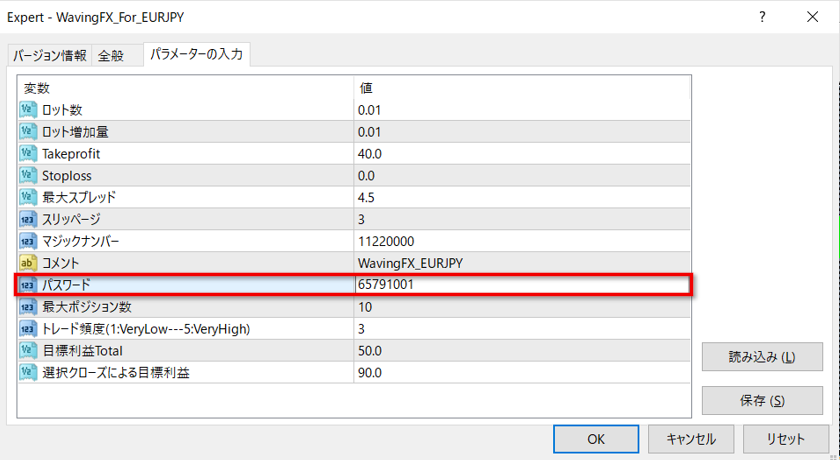Click the integer icon beside マジックナンバー
This screenshot has height=460, width=840.
28,241
